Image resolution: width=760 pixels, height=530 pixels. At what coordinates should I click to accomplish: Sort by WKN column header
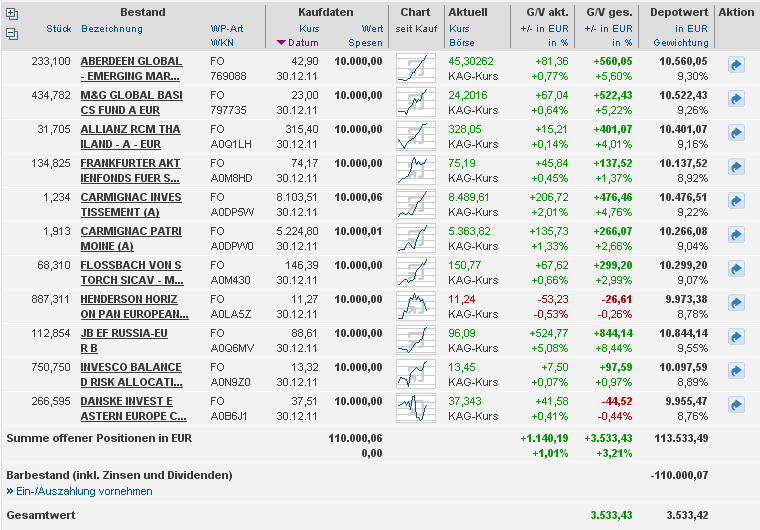coord(222,43)
